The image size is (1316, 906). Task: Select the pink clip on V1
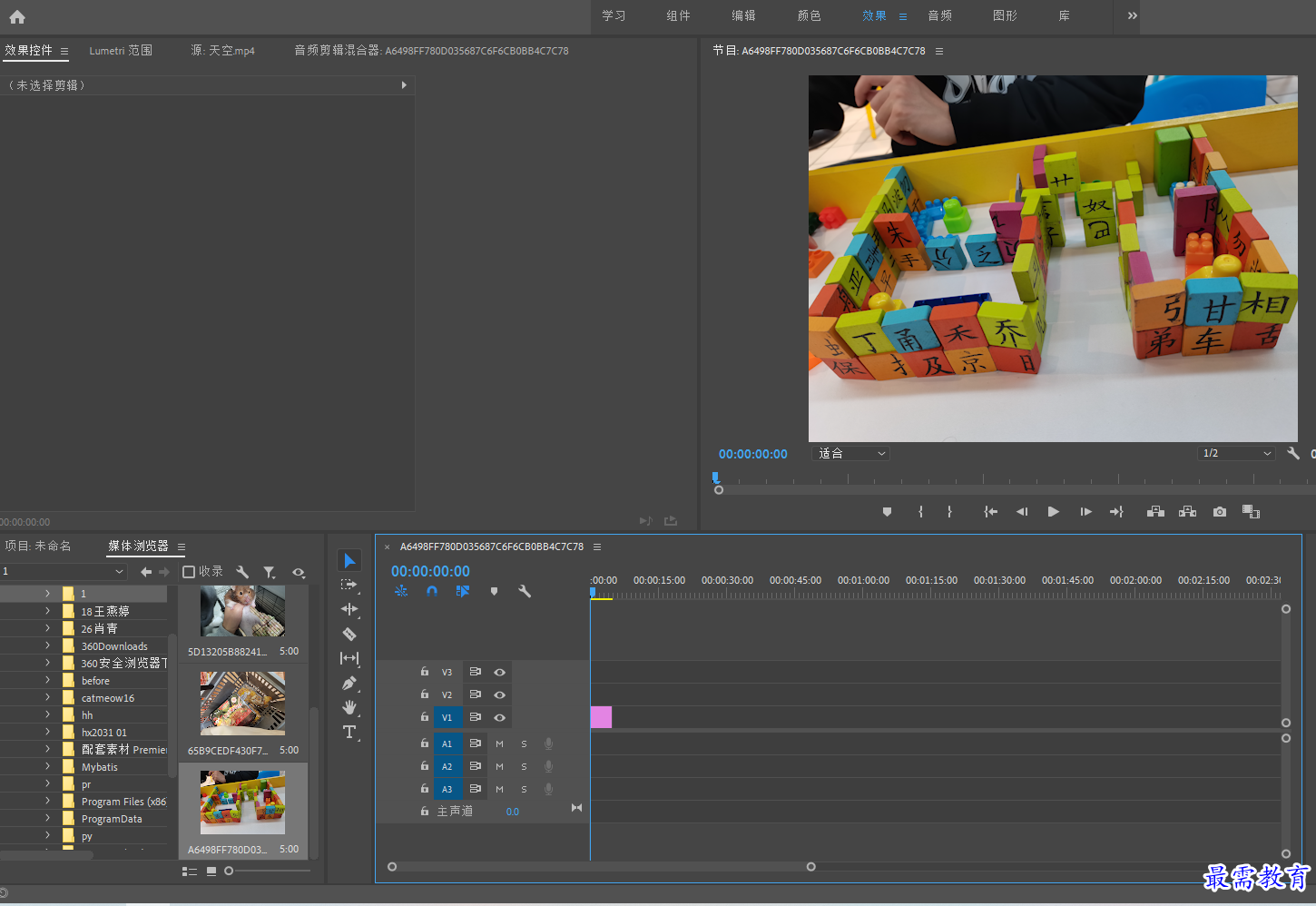(x=601, y=717)
